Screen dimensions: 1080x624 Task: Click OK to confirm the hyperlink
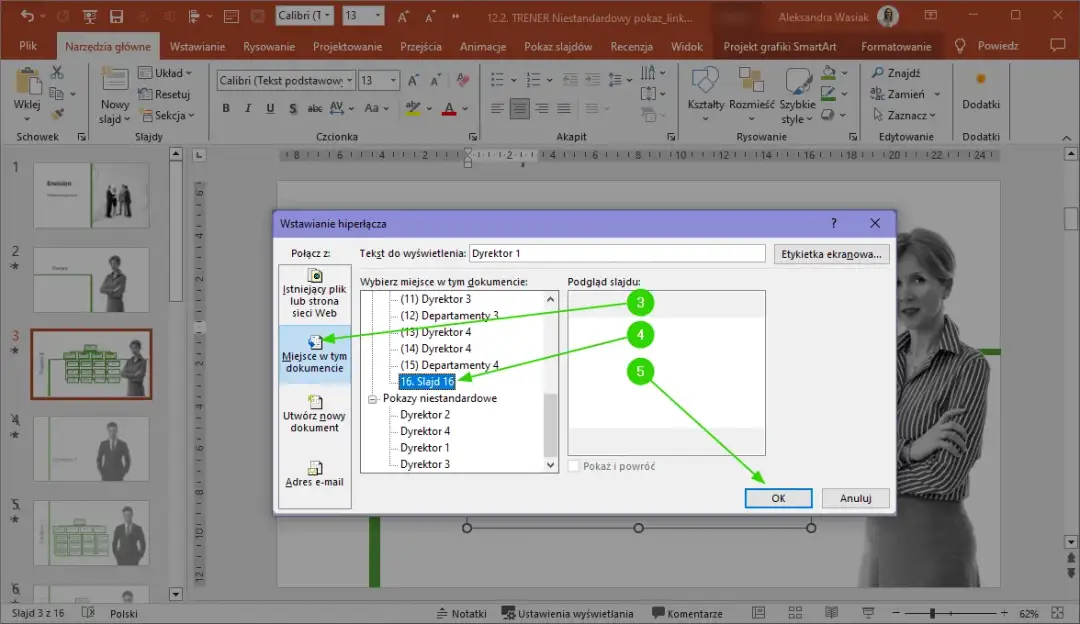click(x=778, y=498)
